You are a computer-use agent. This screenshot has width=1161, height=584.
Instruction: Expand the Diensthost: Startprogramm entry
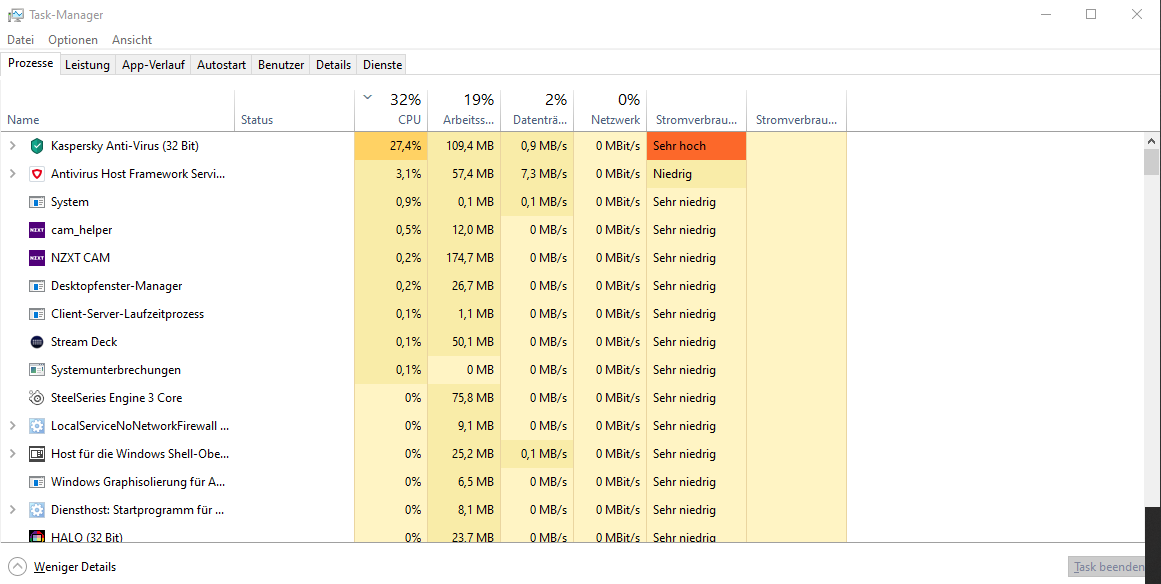click(12, 510)
